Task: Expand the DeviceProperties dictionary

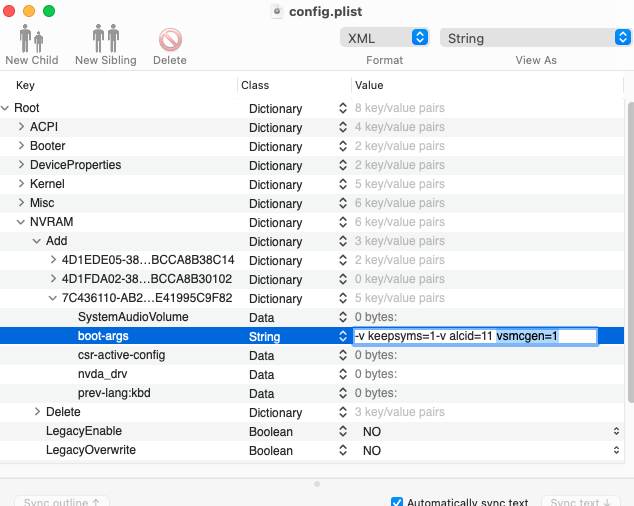Action: (x=21, y=165)
